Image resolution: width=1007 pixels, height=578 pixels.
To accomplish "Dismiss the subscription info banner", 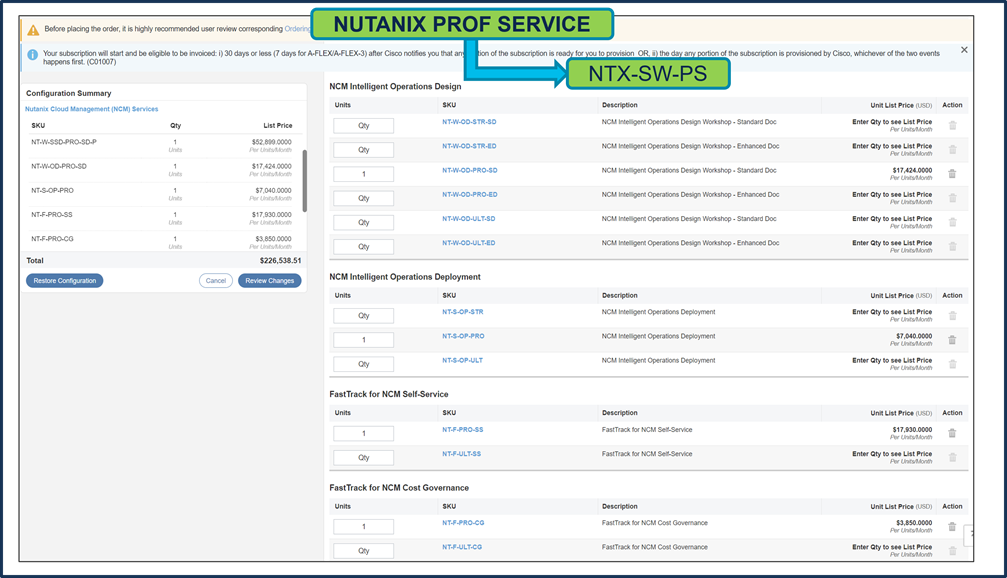I will (x=964, y=49).
